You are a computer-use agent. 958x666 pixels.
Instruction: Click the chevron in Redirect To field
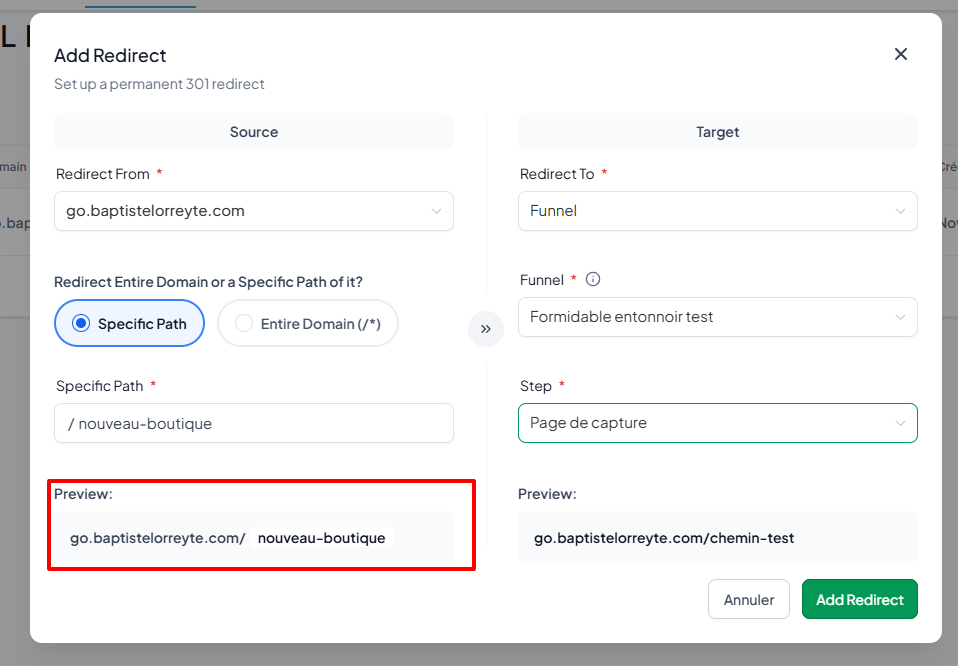point(900,211)
